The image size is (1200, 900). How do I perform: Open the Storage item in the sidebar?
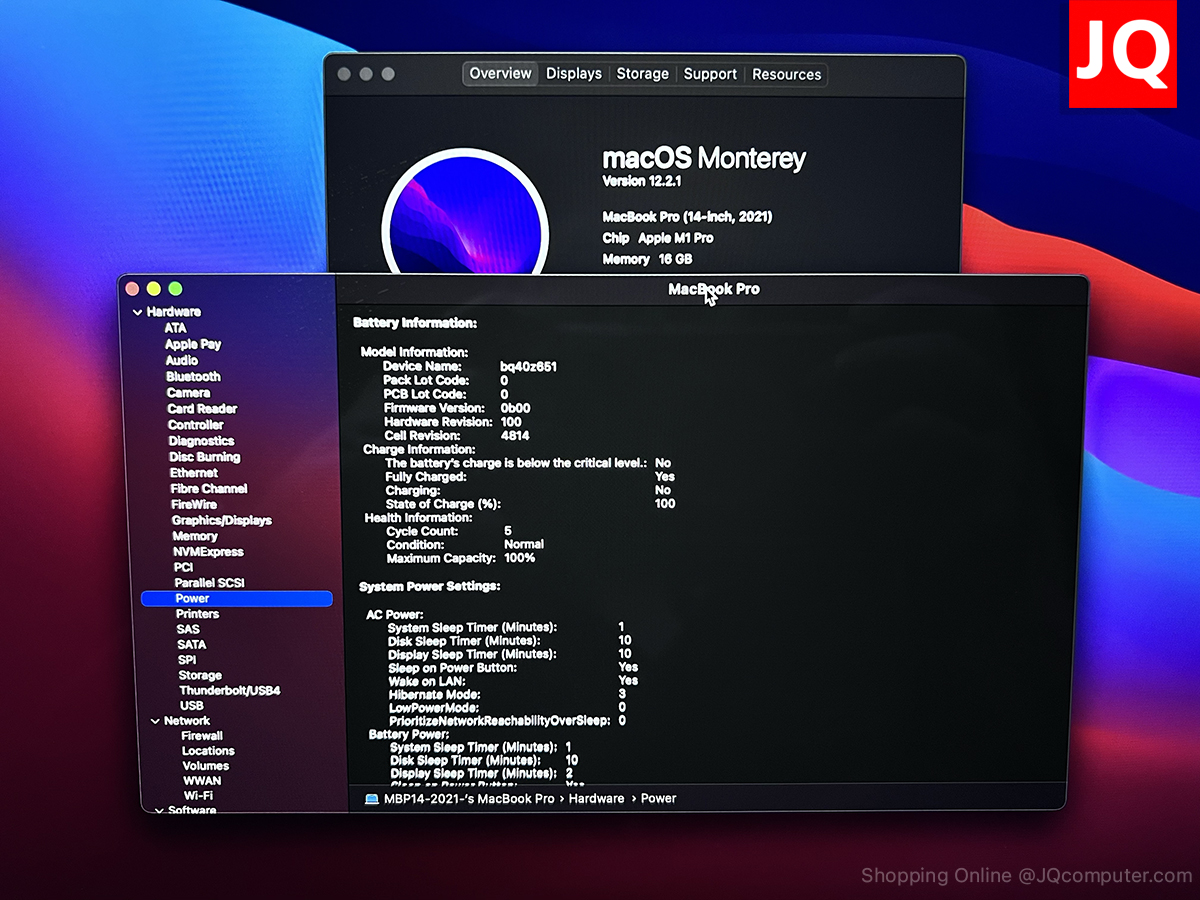[200, 676]
